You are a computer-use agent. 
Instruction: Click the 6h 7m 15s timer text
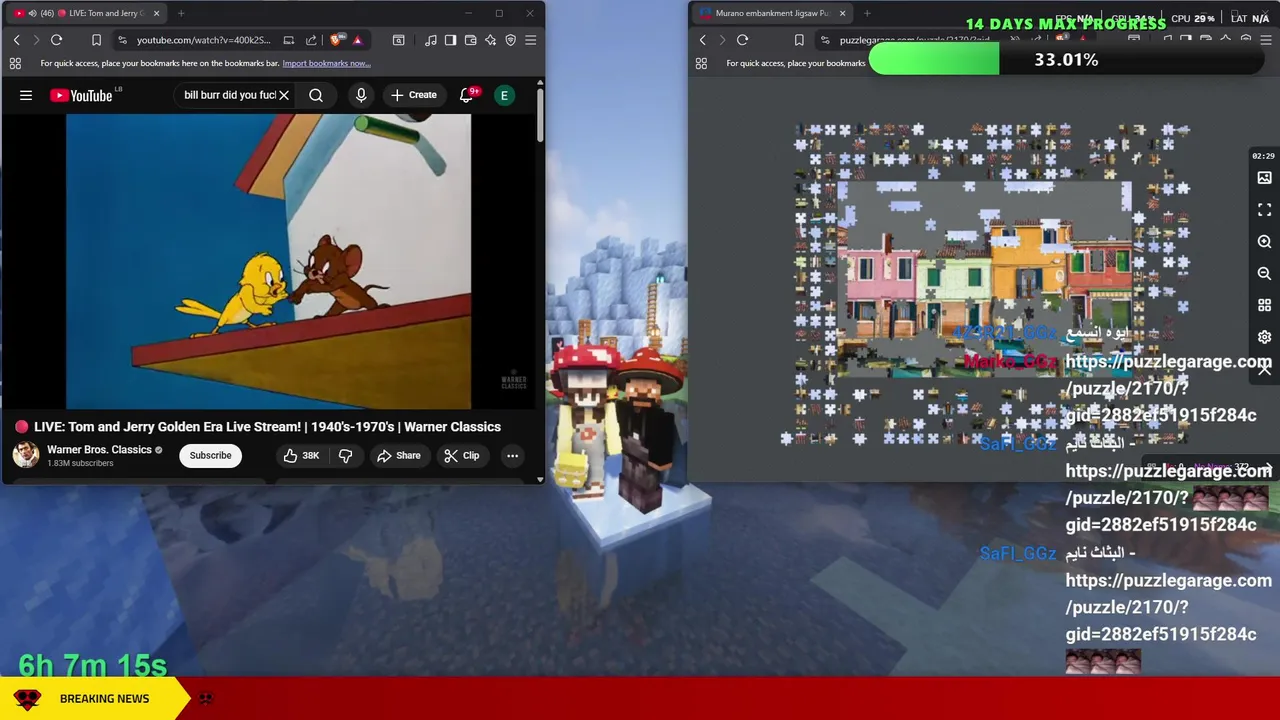coord(93,665)
